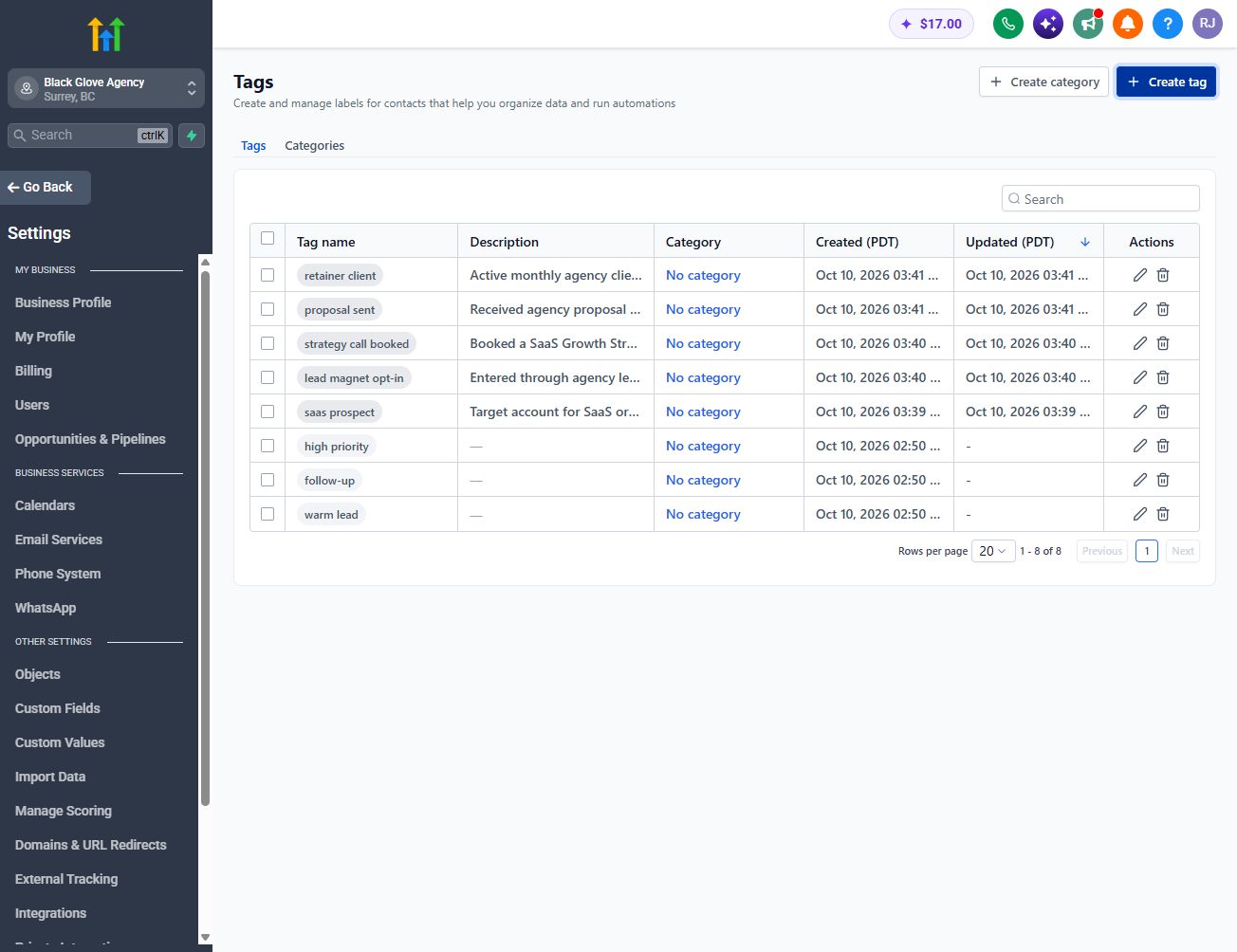Check the strategy call booked row checkbox
Viewport: 1237px width, 952px height.
(268, 343)
